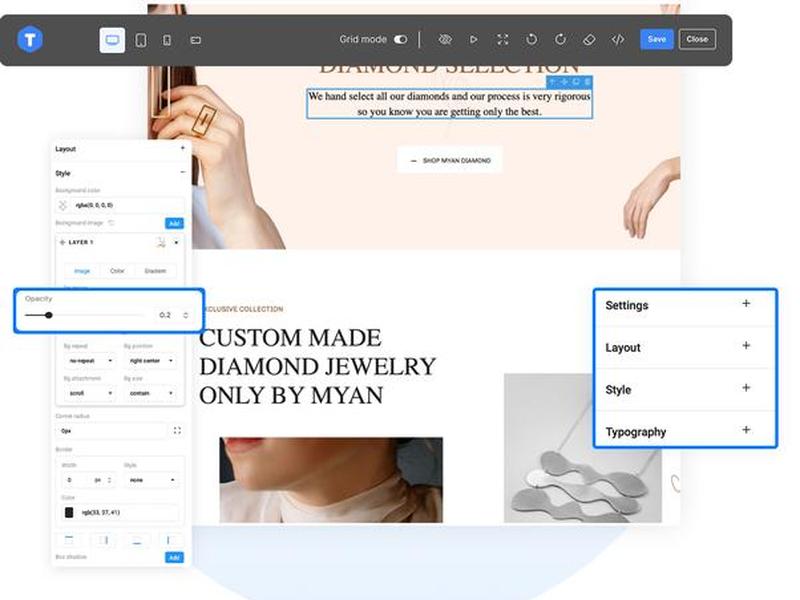This screenshot has height=600, width=800.
Task: Open the scroll attachment dropdown
Action: [89, 393]
